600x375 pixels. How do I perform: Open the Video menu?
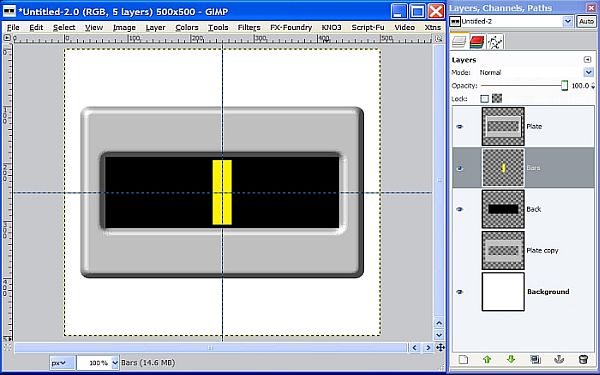(404, 28)
